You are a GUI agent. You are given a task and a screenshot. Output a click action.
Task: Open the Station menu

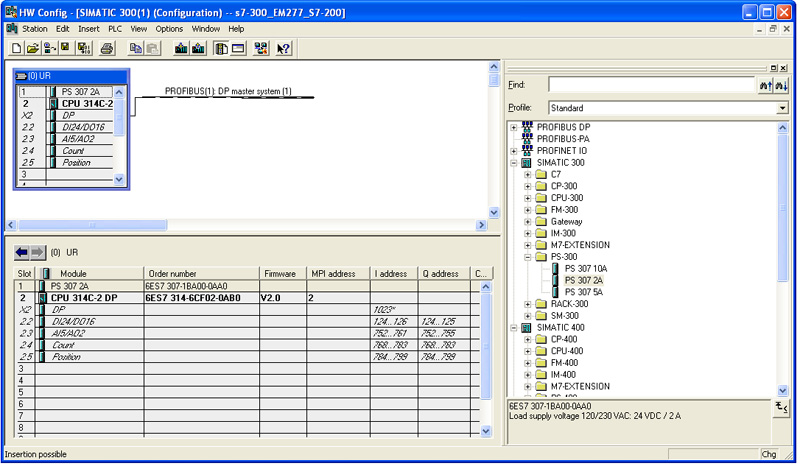pos(35,29)
